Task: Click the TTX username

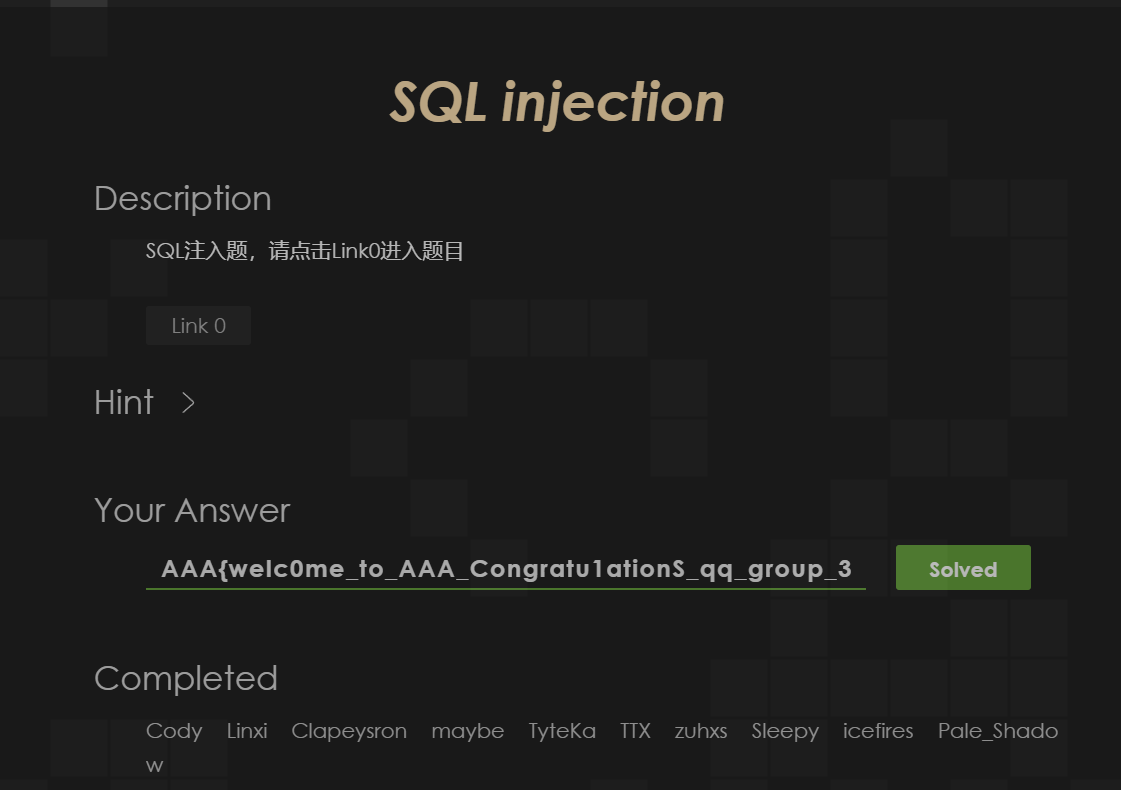Action: pos(635,731)
